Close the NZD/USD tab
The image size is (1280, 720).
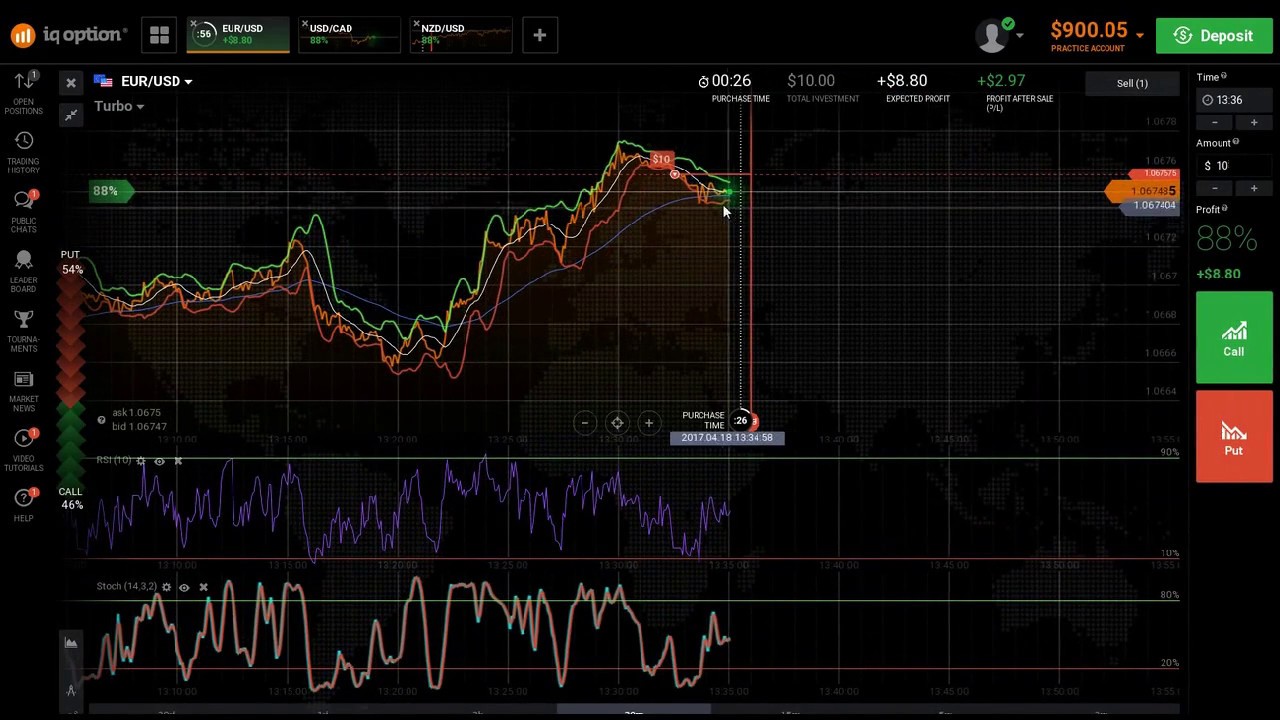(415, 23)
